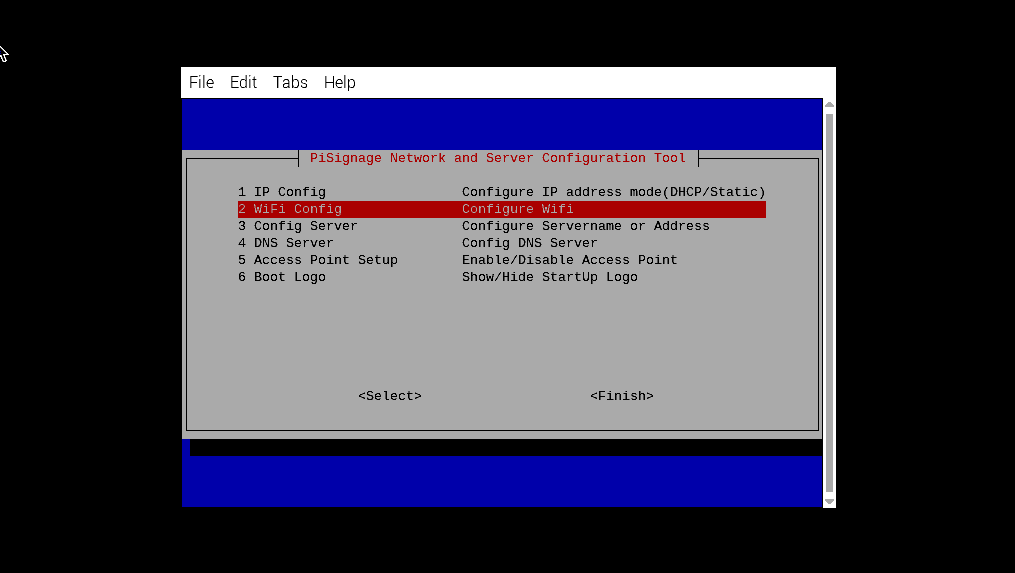1015x573 pixels.
Task: Open the Edit menu
Action: pyautogui.click(x=243, y=82)
